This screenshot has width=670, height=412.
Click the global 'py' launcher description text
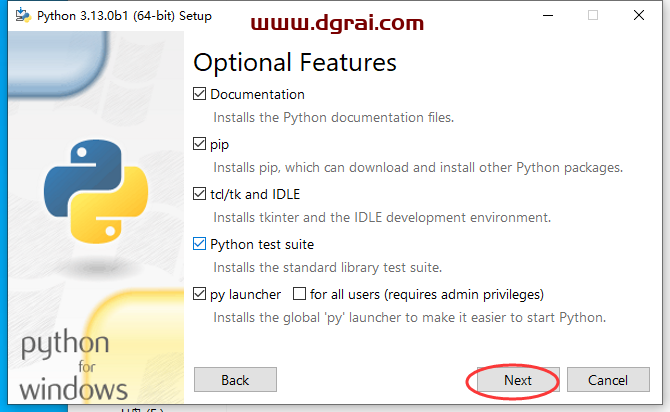[x=409, y=318]
